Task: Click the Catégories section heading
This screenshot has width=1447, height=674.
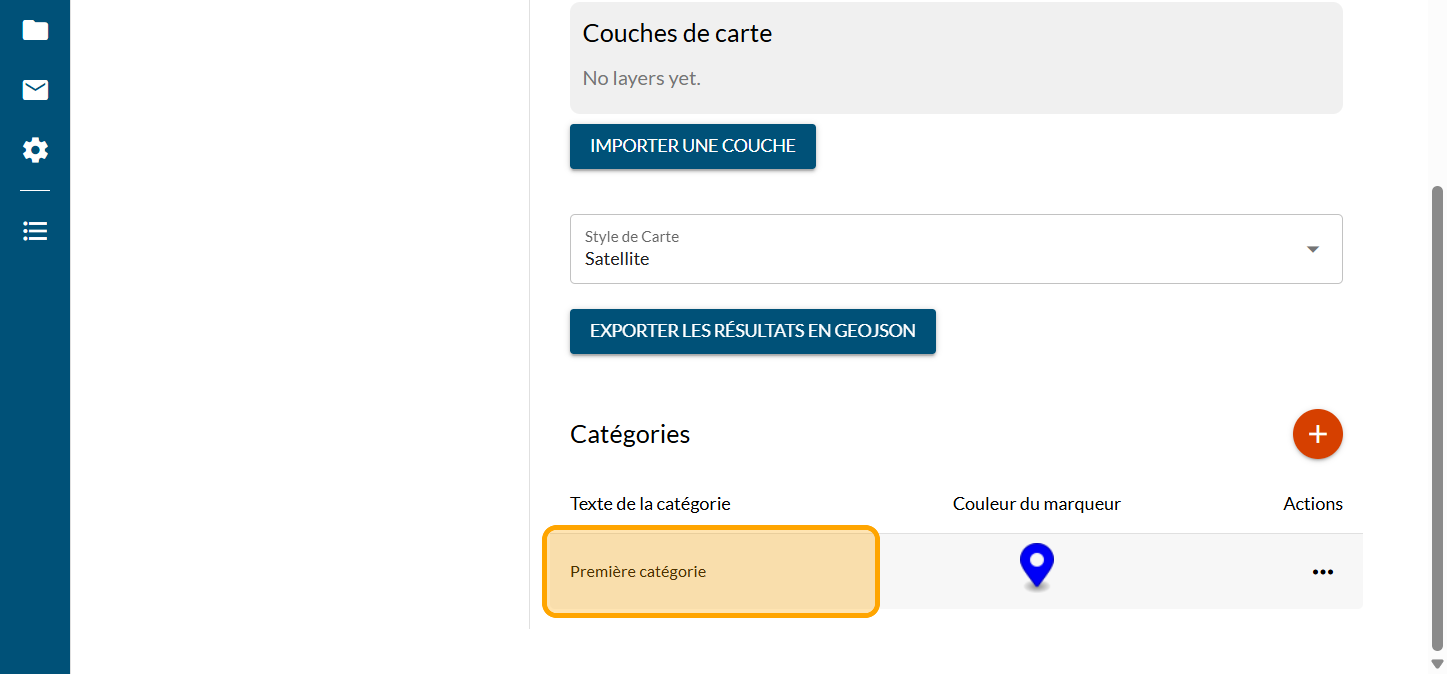Action: point(630,434)
